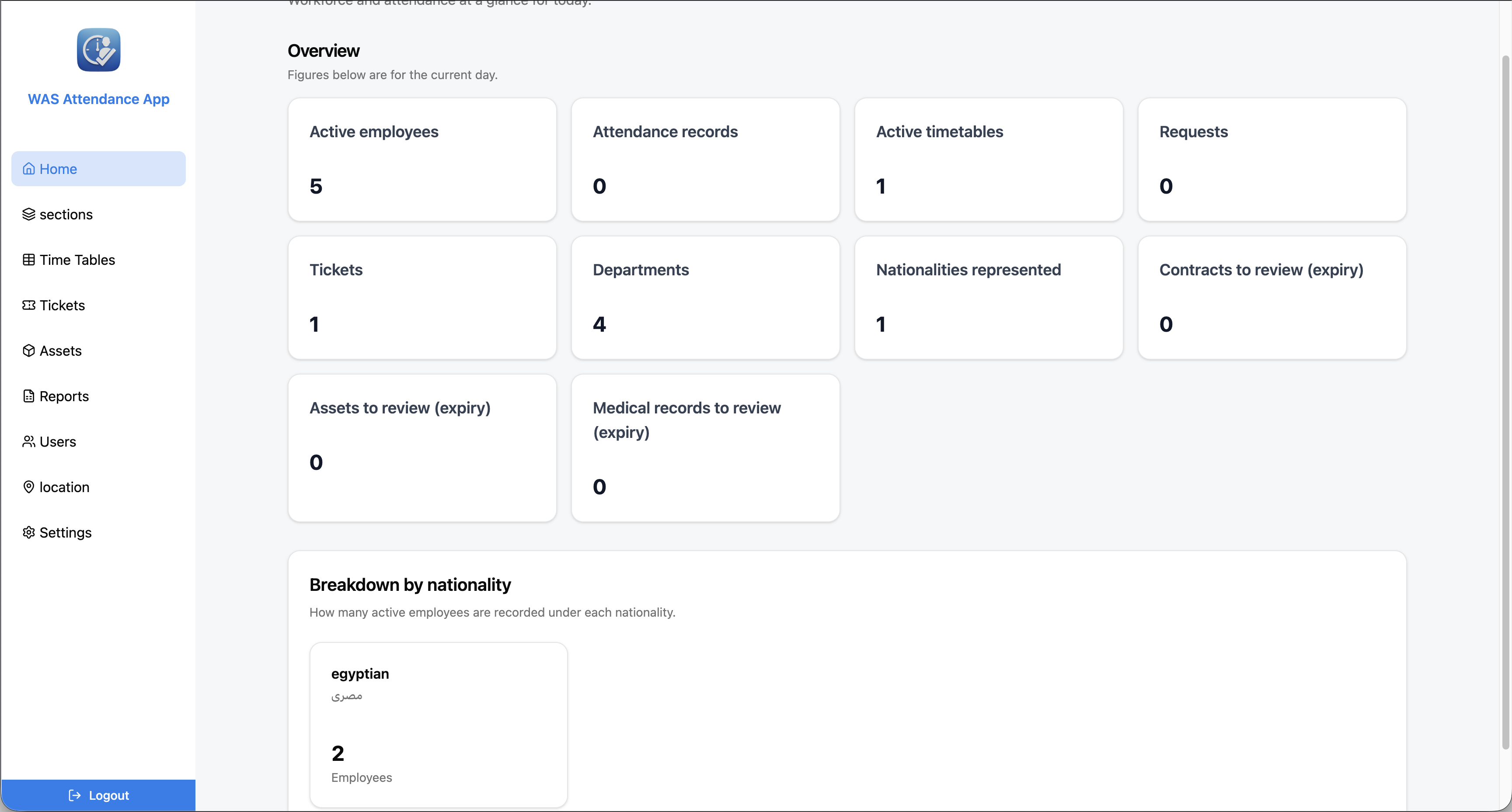The width and height of the screenshot is (1512, 812).
Task: Select the Attendance records card
Action: 706,160
